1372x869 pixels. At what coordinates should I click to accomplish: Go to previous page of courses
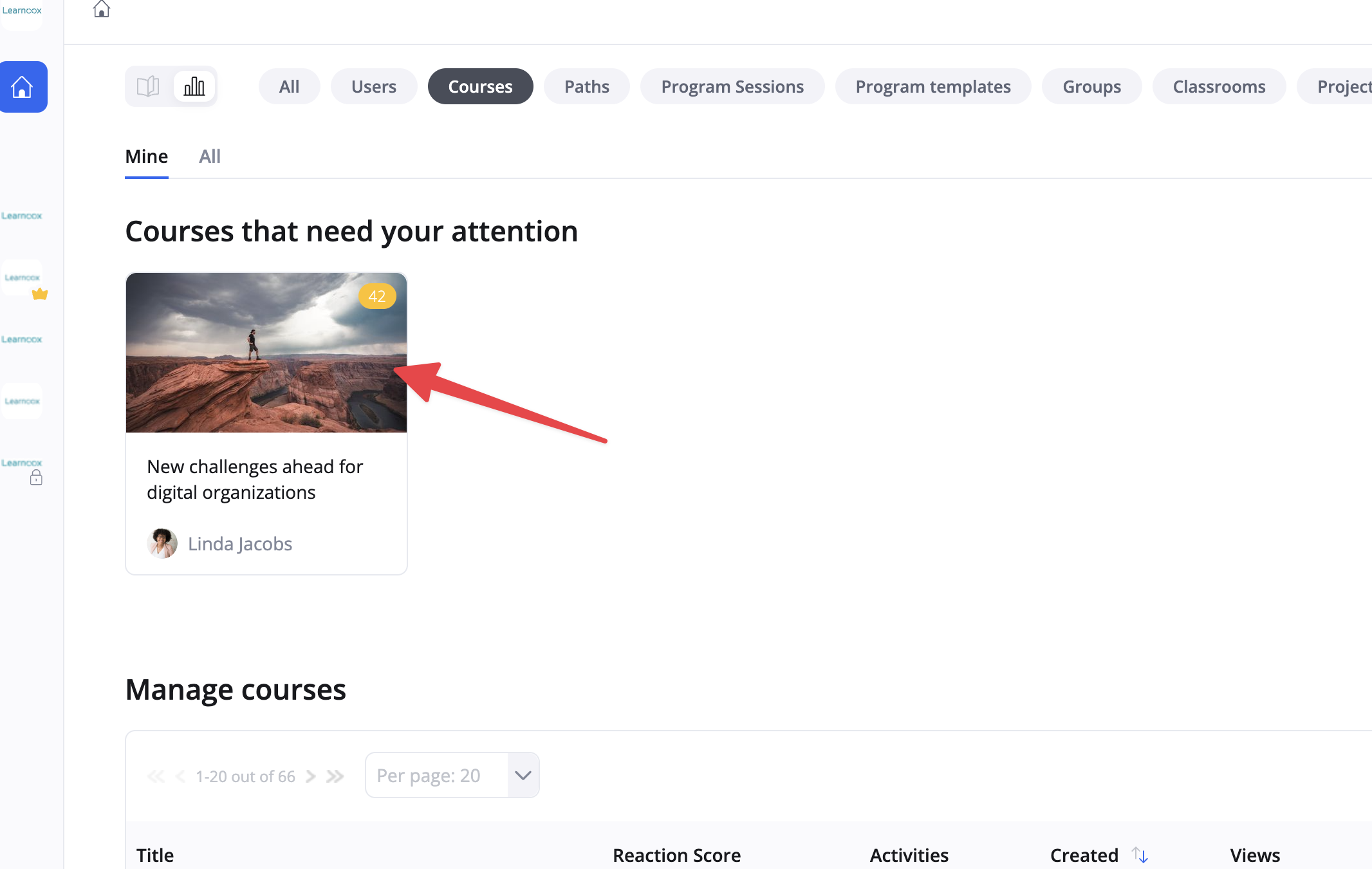click(181, 776)
